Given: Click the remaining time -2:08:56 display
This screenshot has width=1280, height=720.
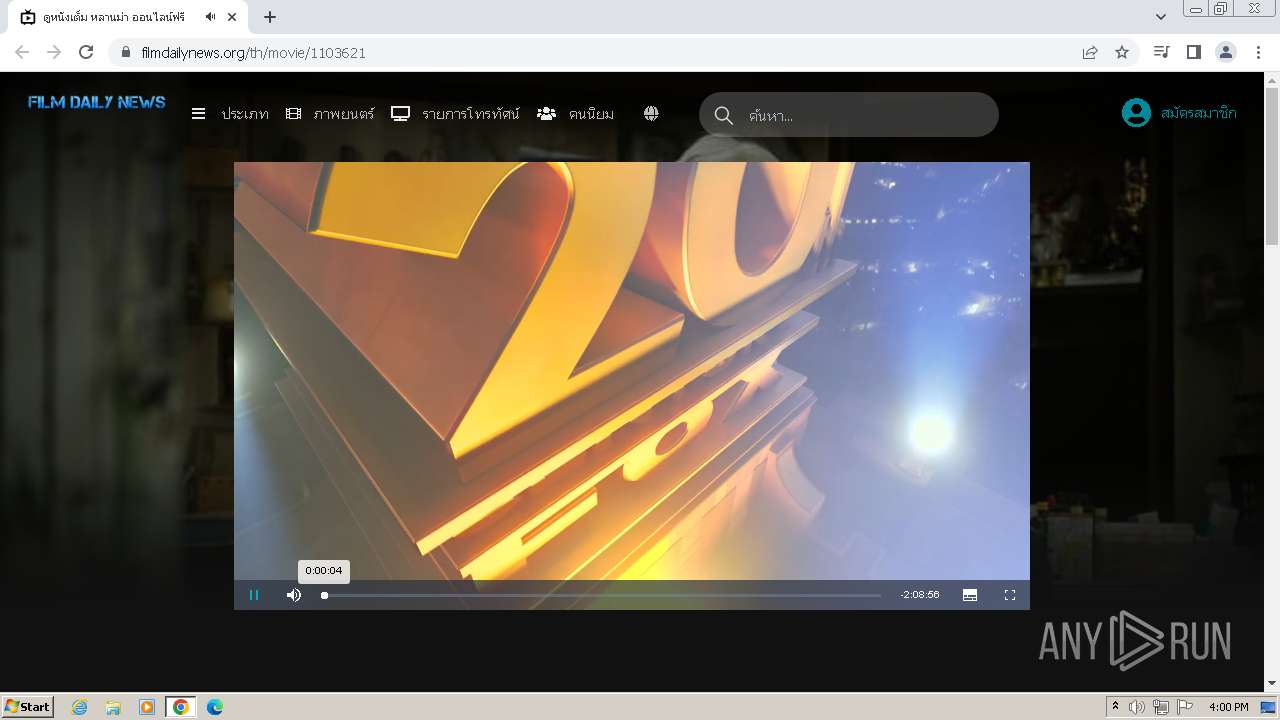Looking at the screenshot, I should (x=920, y=595).
